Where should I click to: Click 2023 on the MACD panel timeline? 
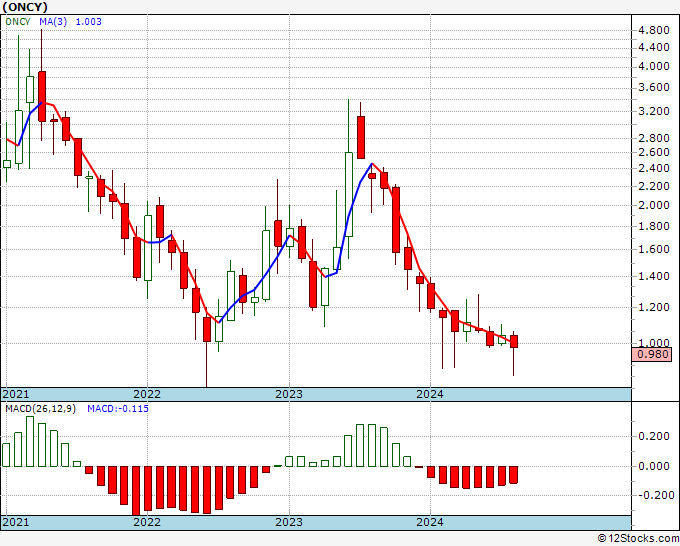289,522
